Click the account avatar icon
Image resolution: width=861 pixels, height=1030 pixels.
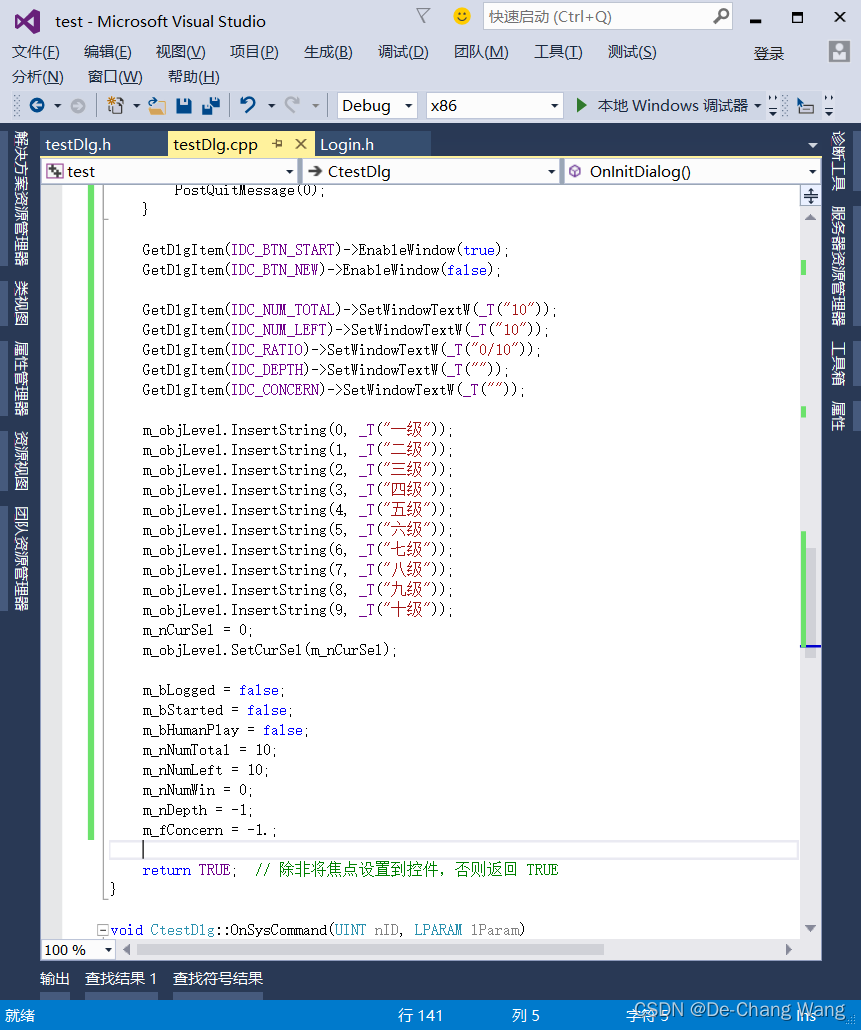[x=839, y=51]
